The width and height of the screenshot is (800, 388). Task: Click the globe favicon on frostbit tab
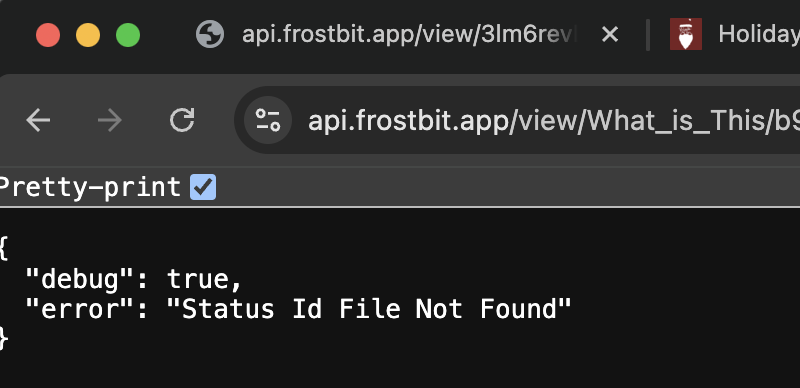pos(210,35)
